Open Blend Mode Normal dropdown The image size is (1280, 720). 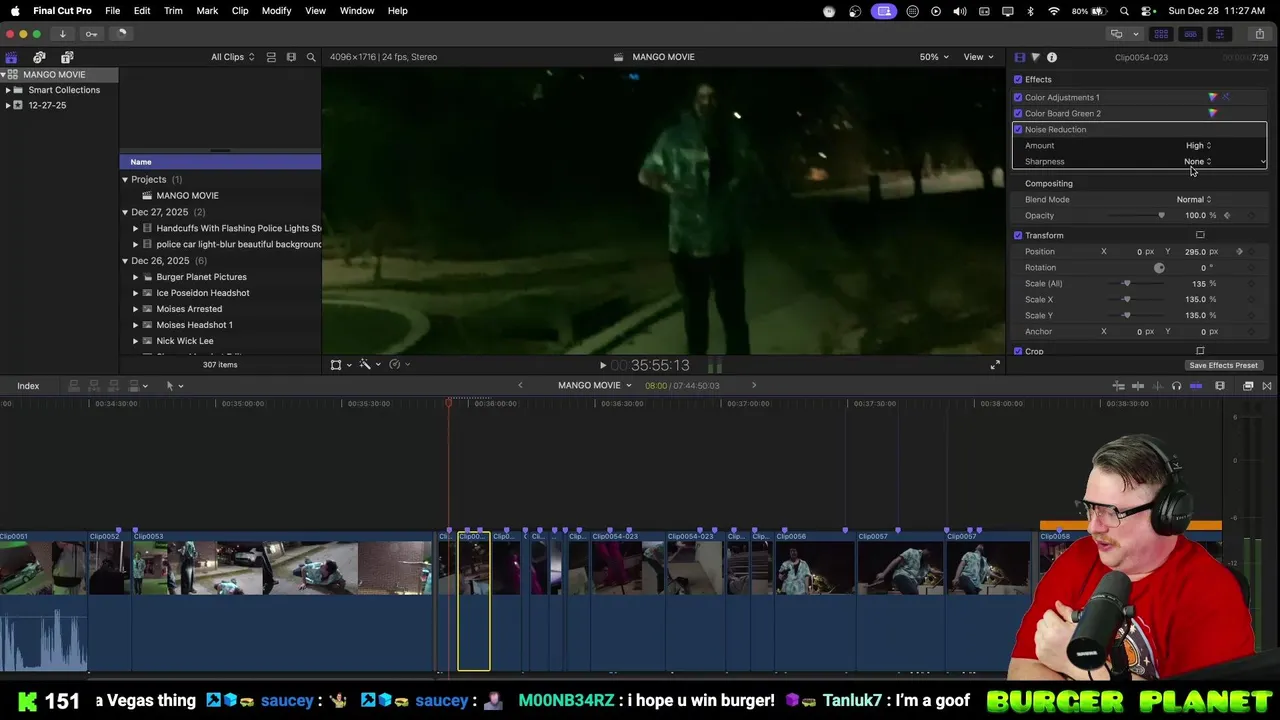click(1194, 199)
